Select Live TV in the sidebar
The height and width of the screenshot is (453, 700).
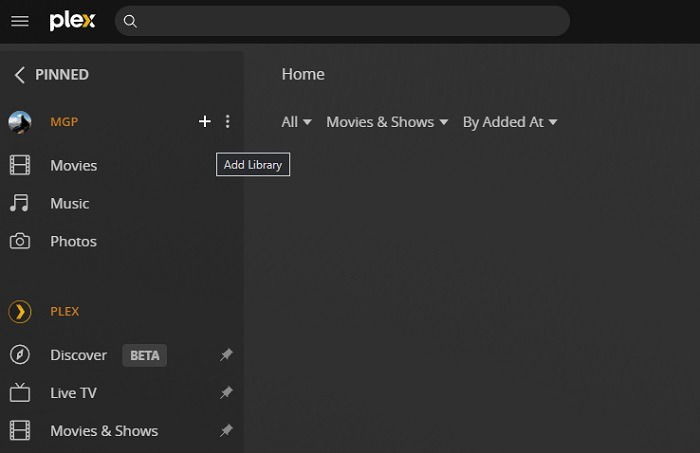(73, 393)
